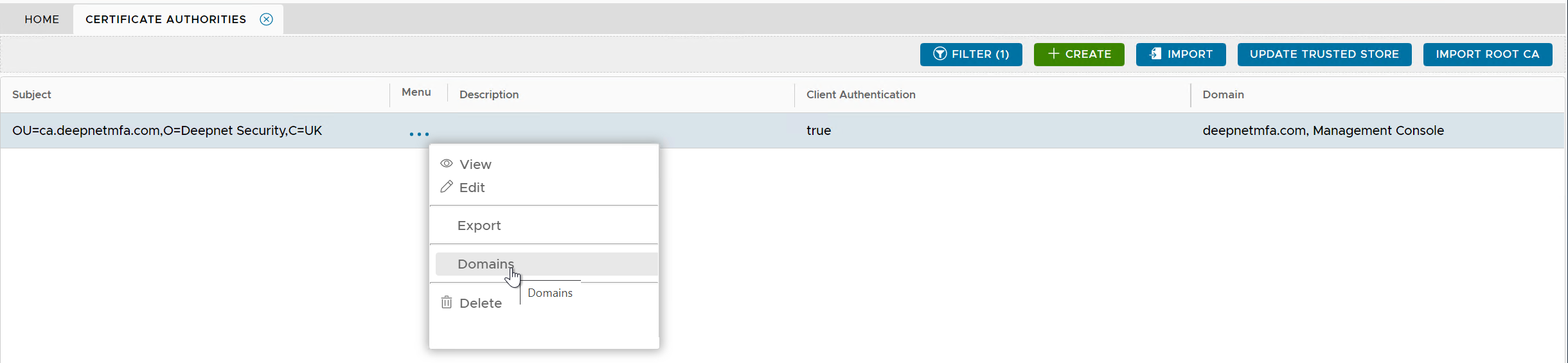Click the pencil icon beside Edit
This screenshot has height=363, width=1568.
(x=447, y=187)
